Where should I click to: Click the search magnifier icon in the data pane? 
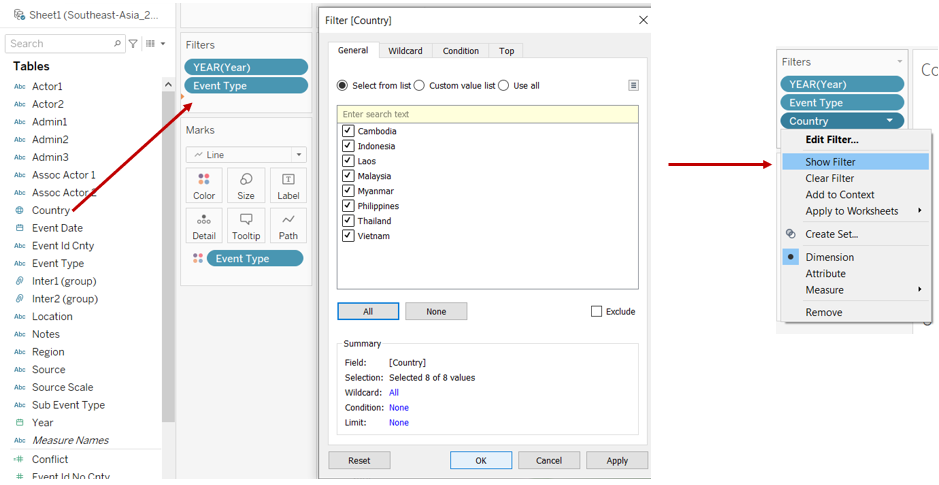click(117, 44)
